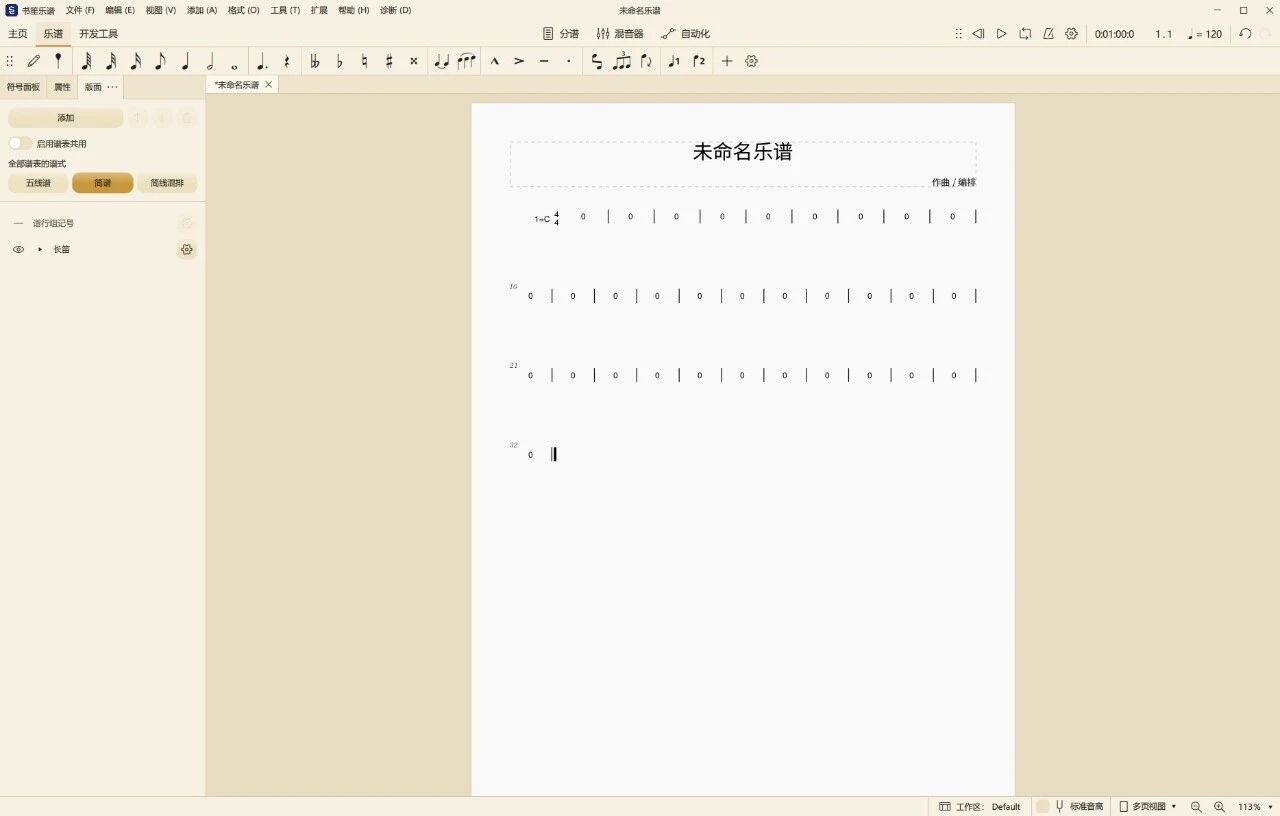
Task: Rewind playback to the start
Action: coord(978,34)
